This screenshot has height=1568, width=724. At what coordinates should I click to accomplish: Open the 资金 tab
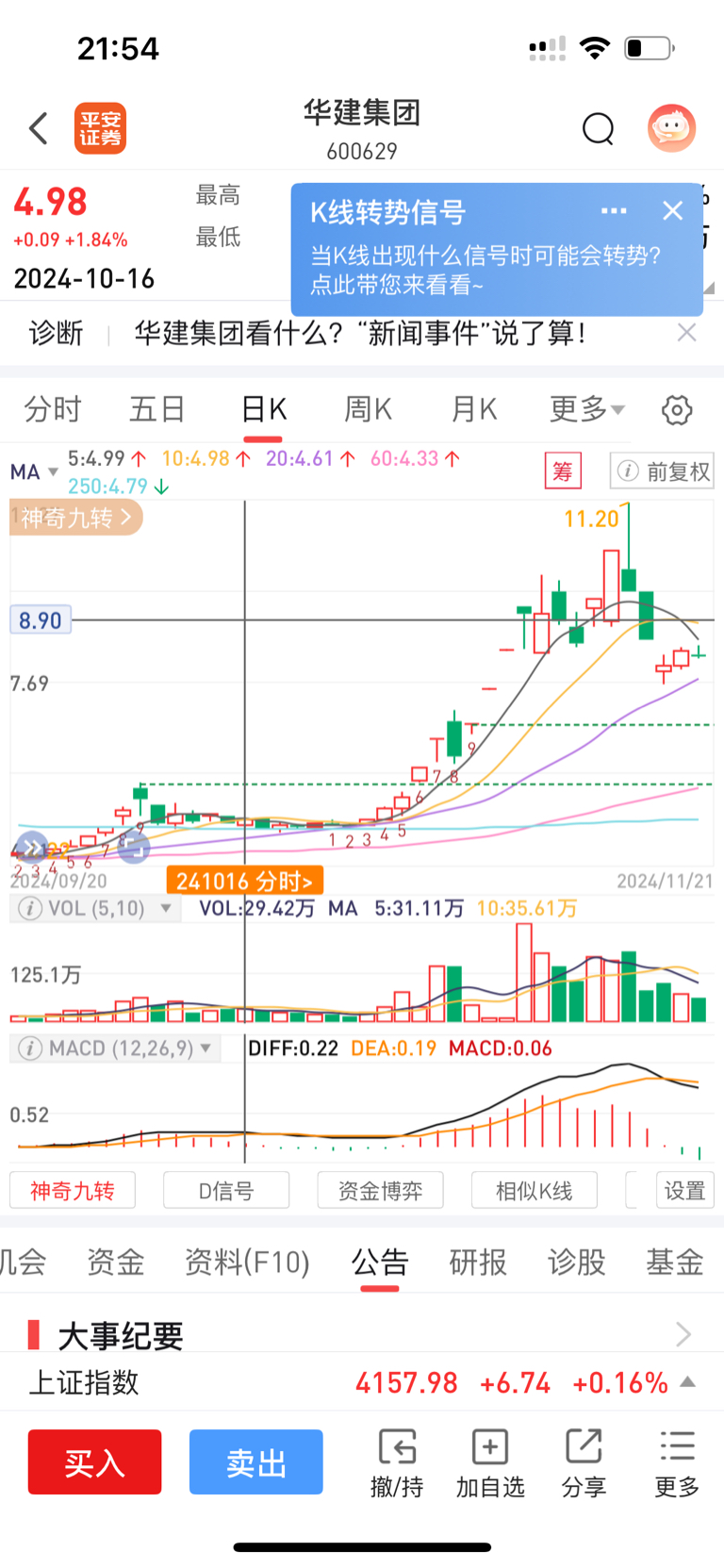pyautogui.click(x=116, y=1262)
